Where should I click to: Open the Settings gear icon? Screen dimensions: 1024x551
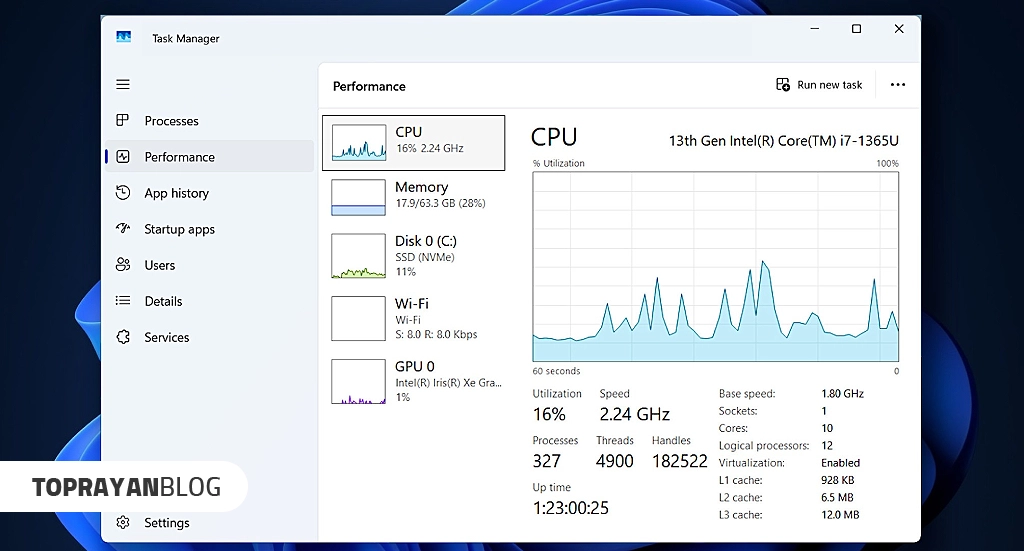[123, 522]
